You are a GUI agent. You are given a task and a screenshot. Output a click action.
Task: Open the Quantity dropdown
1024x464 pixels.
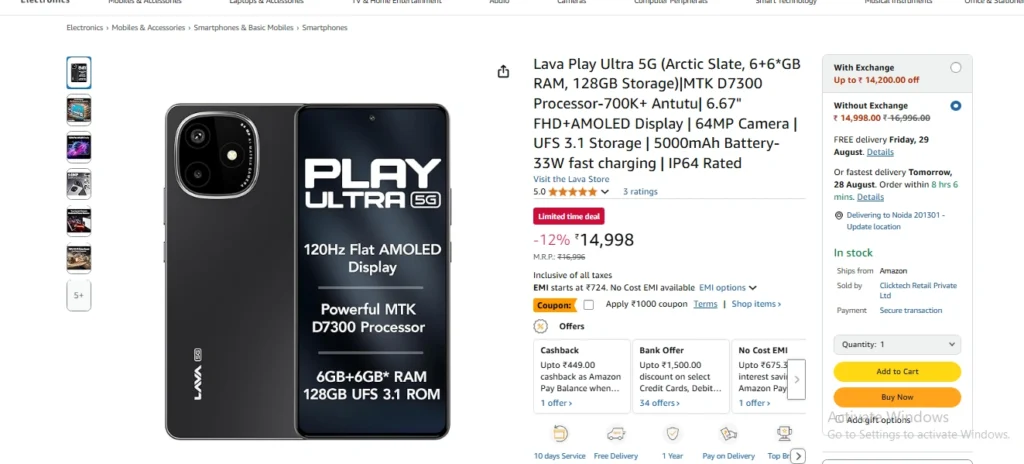pos(897,344)
